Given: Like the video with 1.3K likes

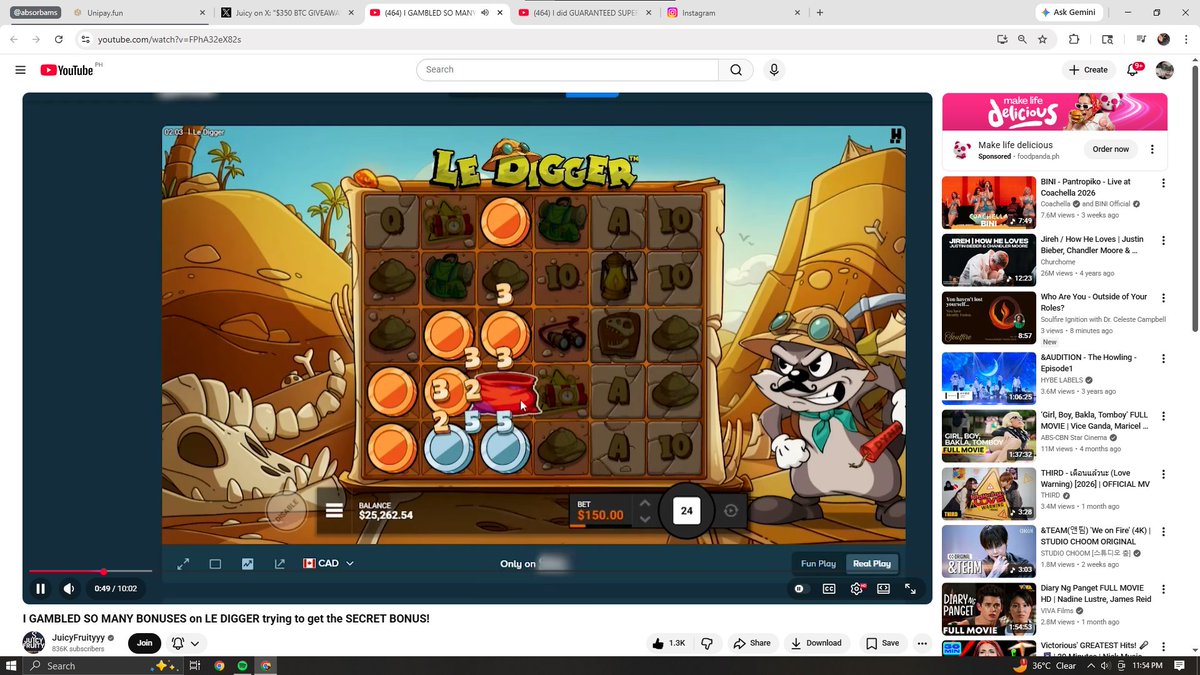Looking at the screenshot, I should [669, 643].
